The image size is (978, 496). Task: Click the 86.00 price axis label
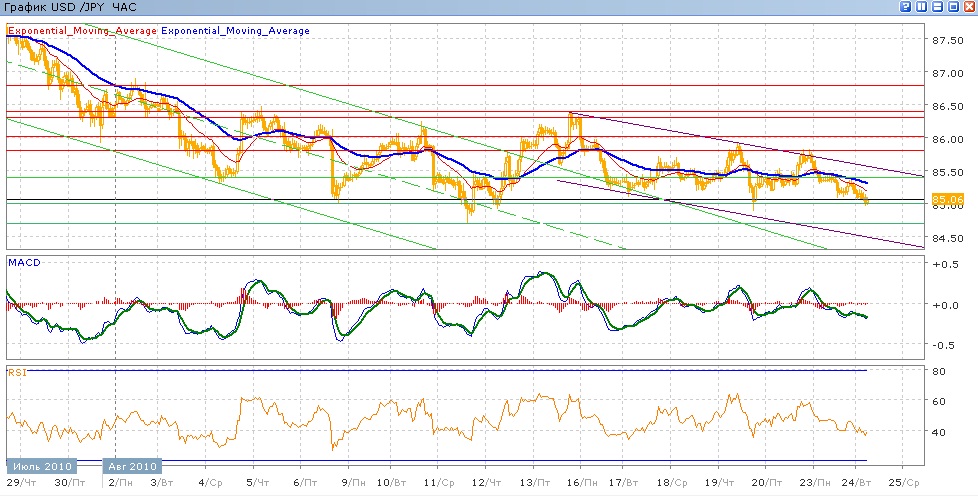click(x=947, y=139)
